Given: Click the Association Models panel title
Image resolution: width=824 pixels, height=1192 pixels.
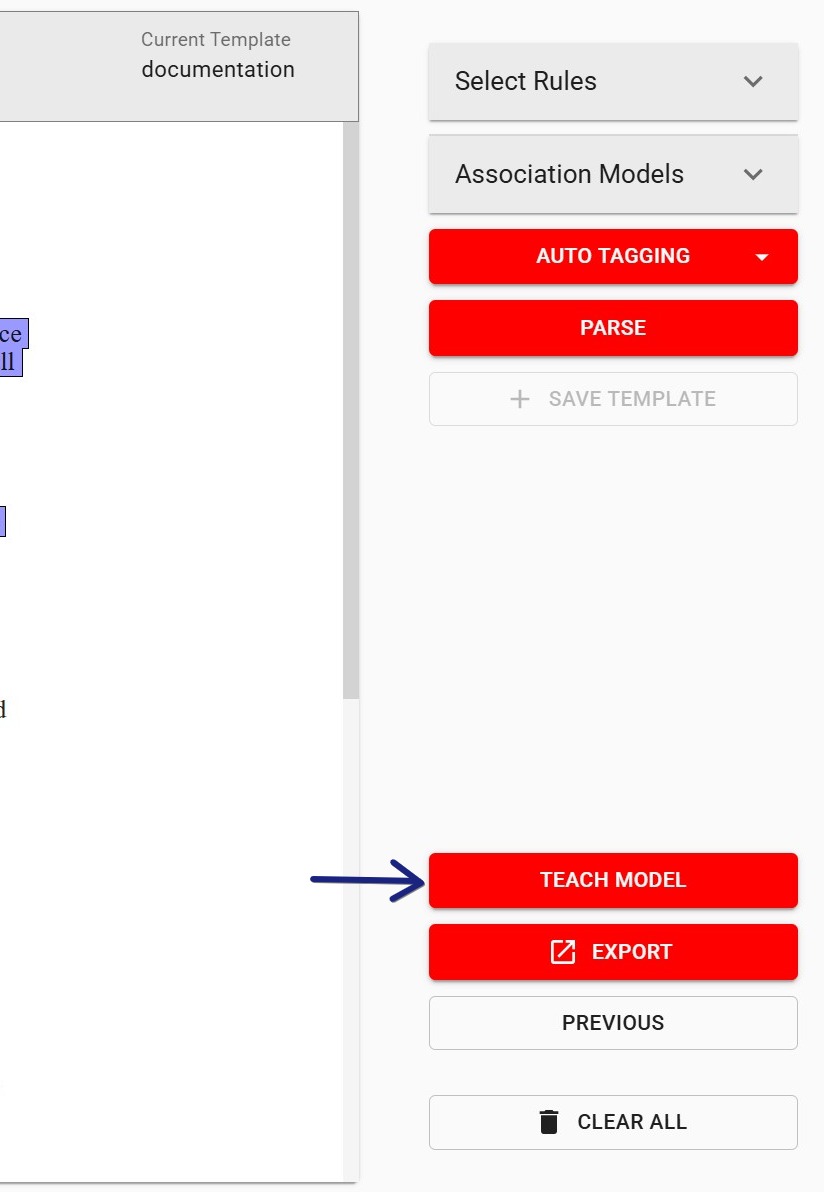Looking at the screenshot, I should pyautogui.click(x=569, y=174).
